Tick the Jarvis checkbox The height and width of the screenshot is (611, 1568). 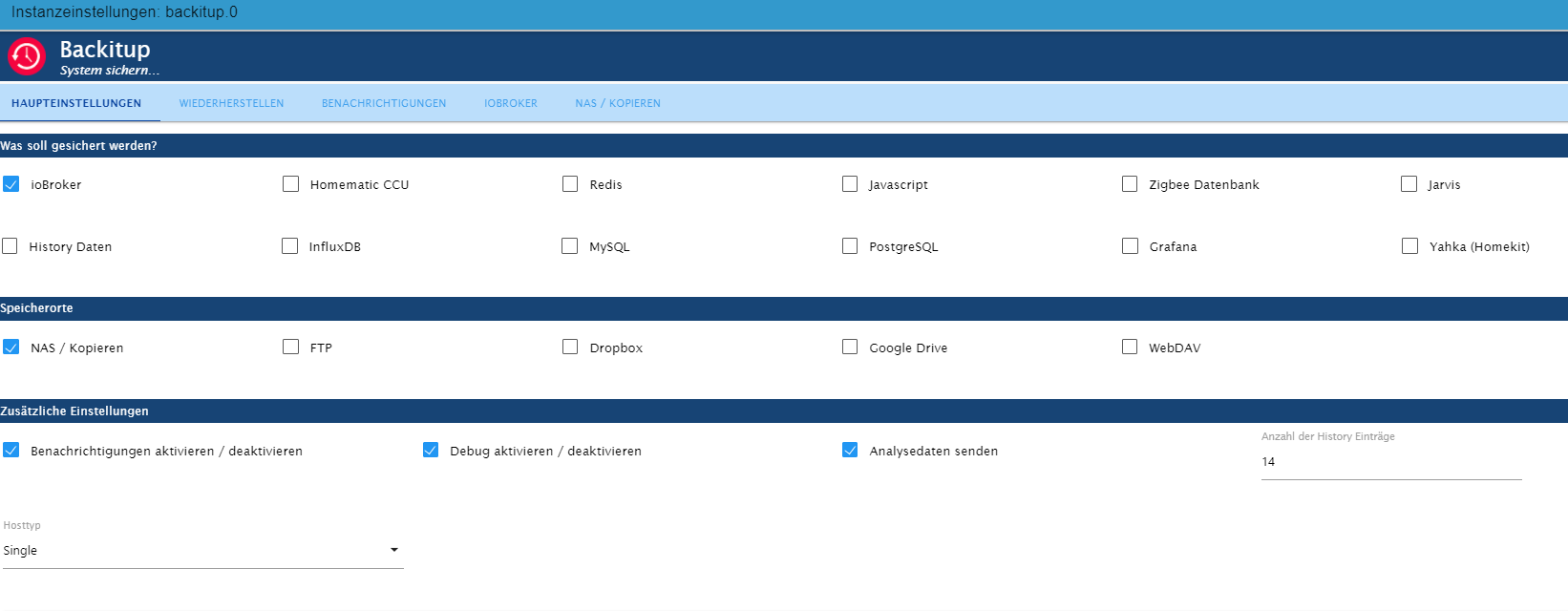click(1409, 184)
